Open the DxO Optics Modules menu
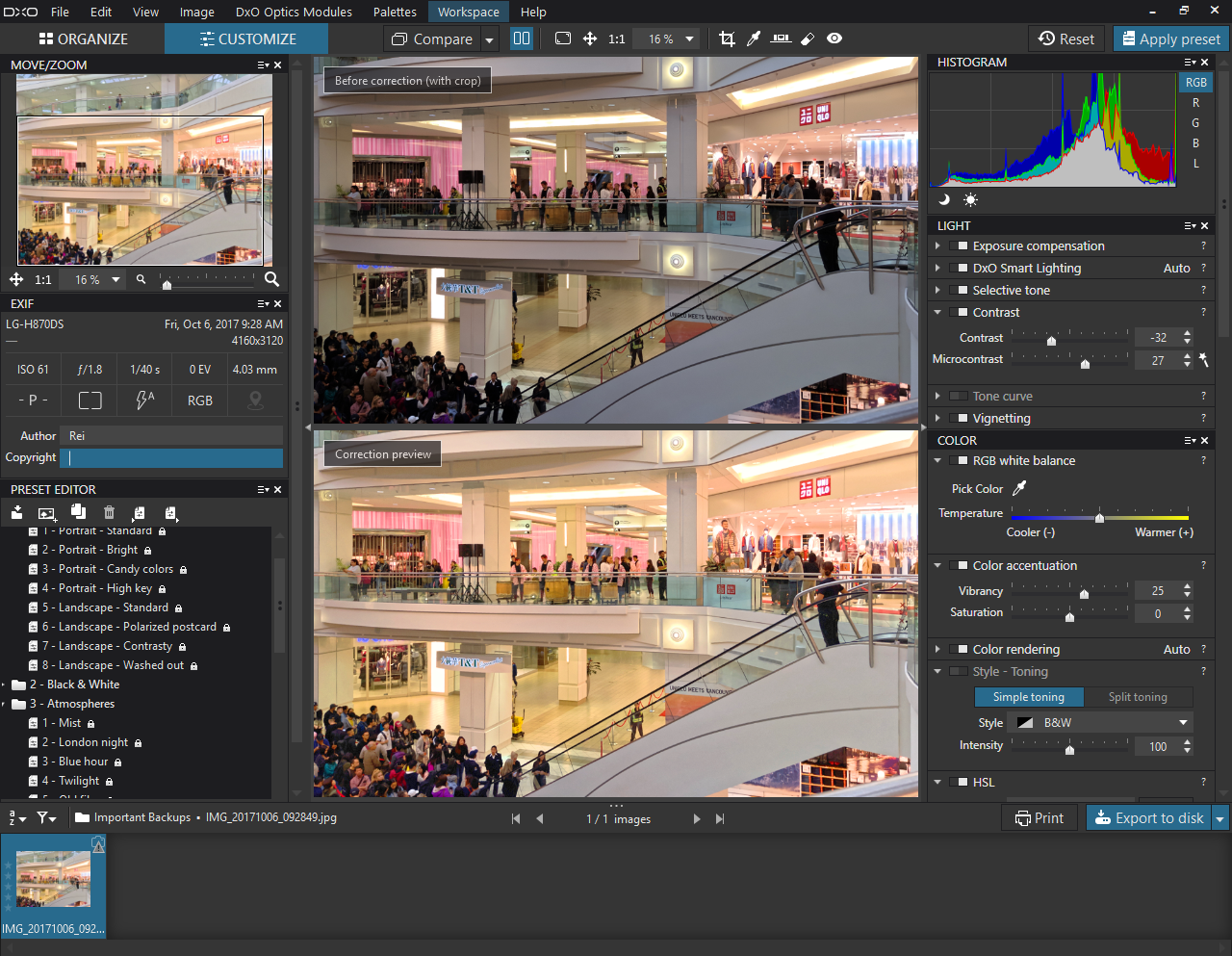 click(294, 12)
